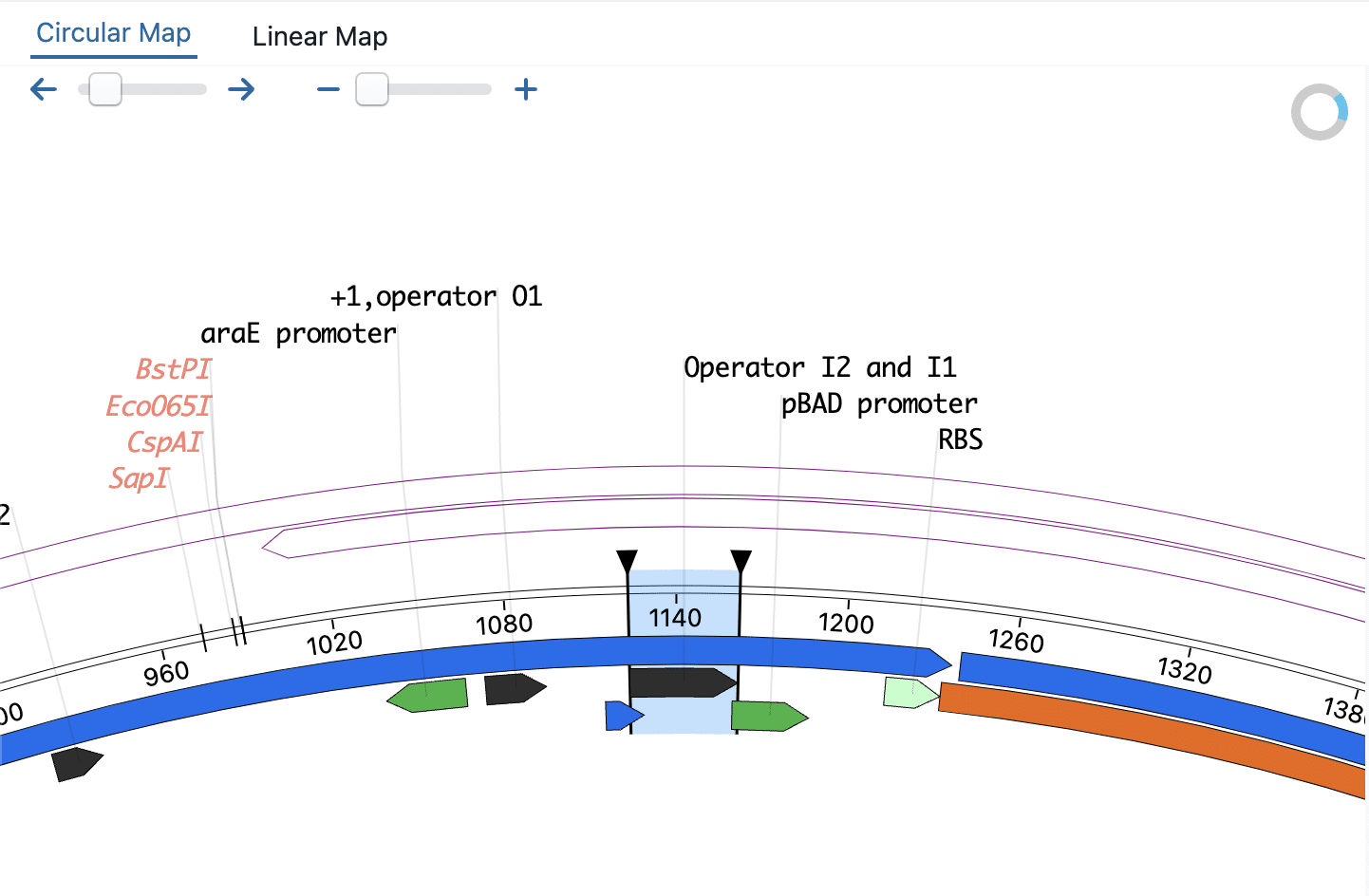The height and width of the screenshot is (896, 1369).
Task: Select the araE promoter annotation
Action: click(297, 332)
